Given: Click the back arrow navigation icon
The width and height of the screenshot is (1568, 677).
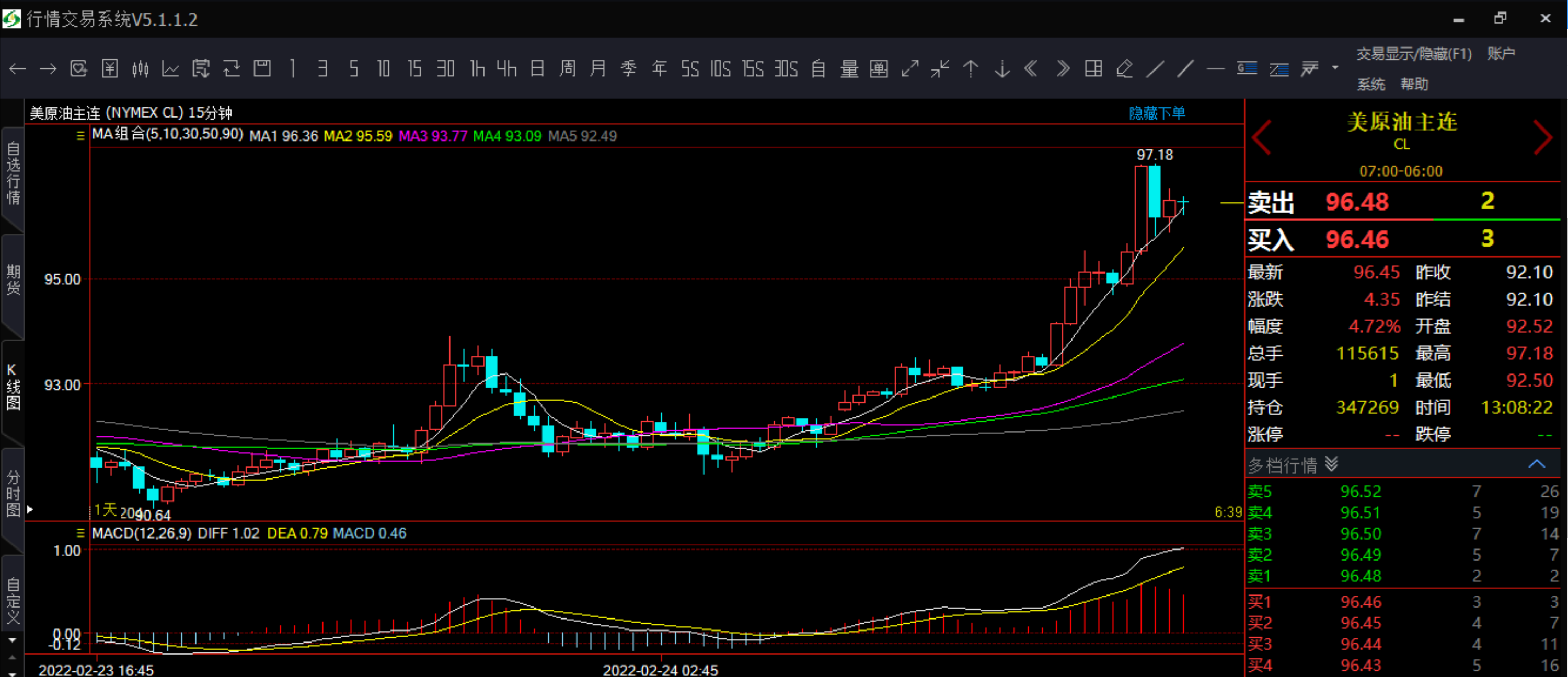Looking at the screenshot, I should click(18, 69).
